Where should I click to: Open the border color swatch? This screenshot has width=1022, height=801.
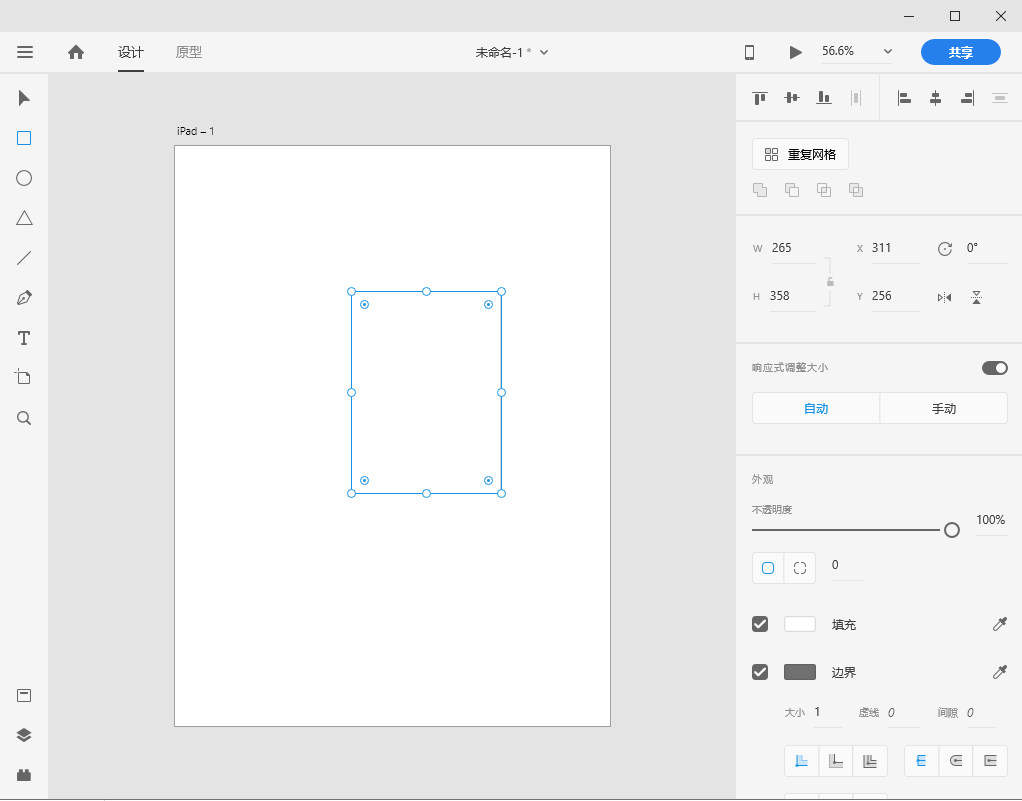[x=800, y=672]
